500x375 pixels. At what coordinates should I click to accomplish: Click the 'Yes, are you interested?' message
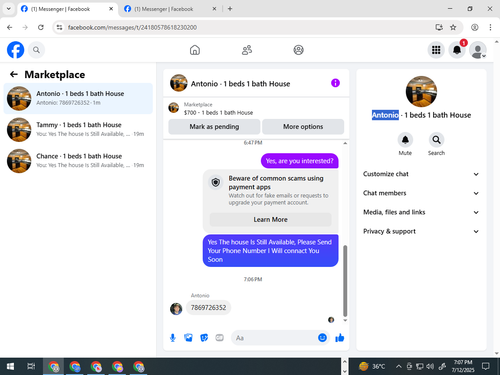tap(299, 161)
